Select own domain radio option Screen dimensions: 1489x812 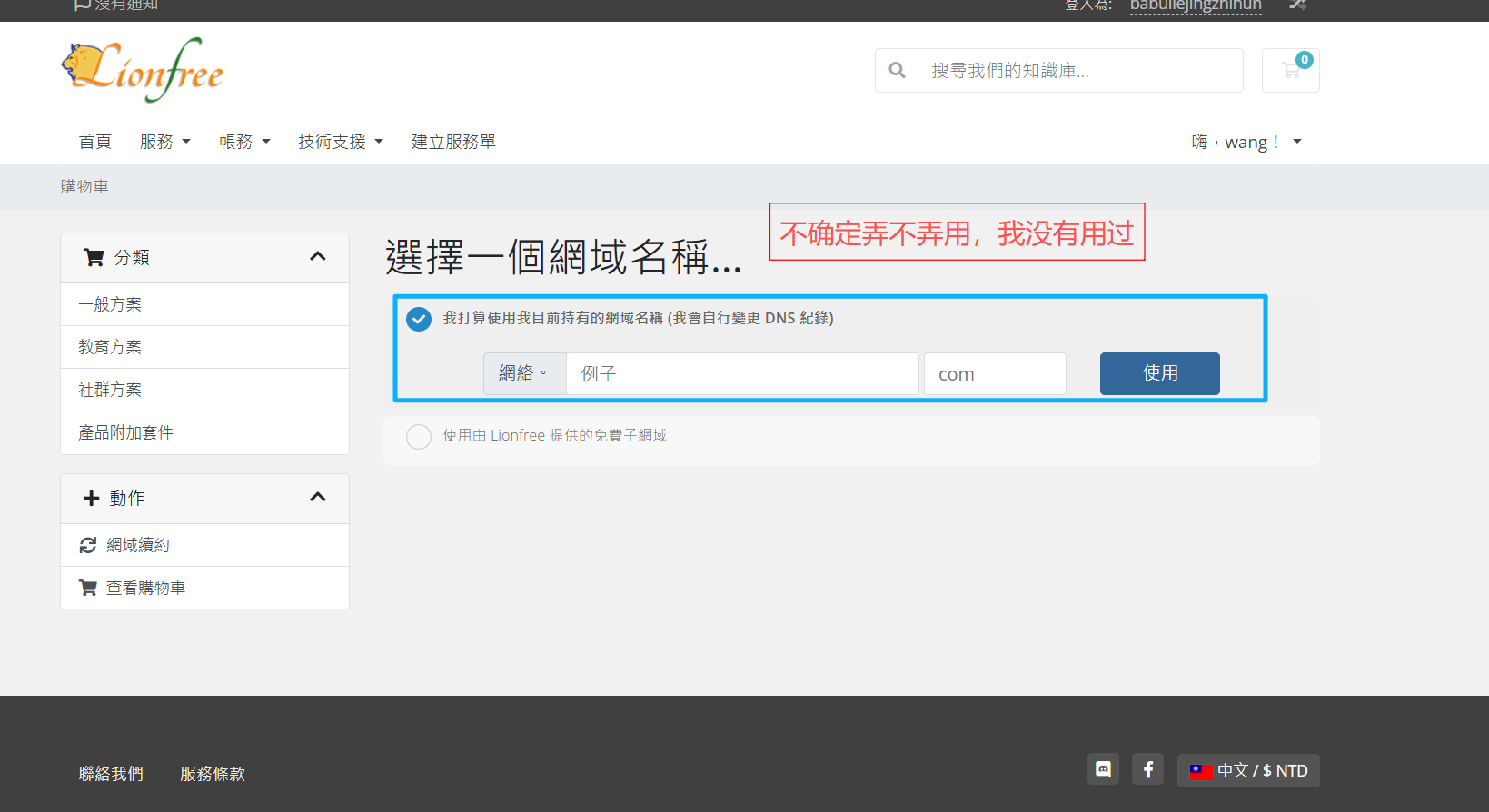[x=419, y=319]
